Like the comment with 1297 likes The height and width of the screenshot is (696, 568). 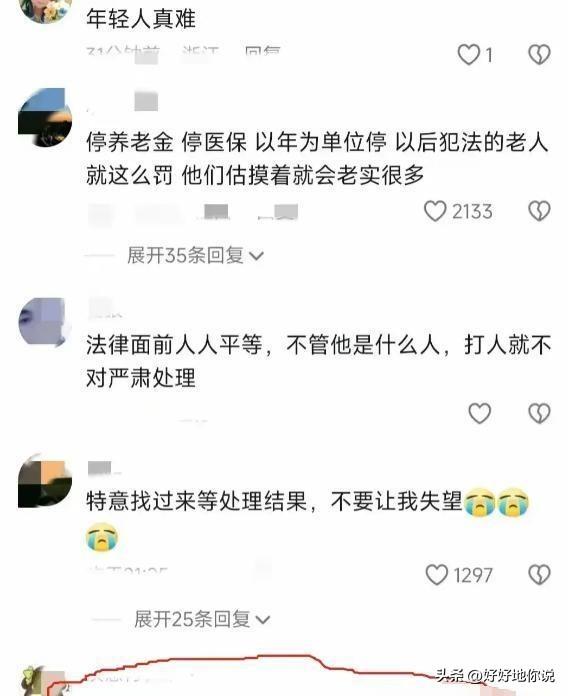437,575
